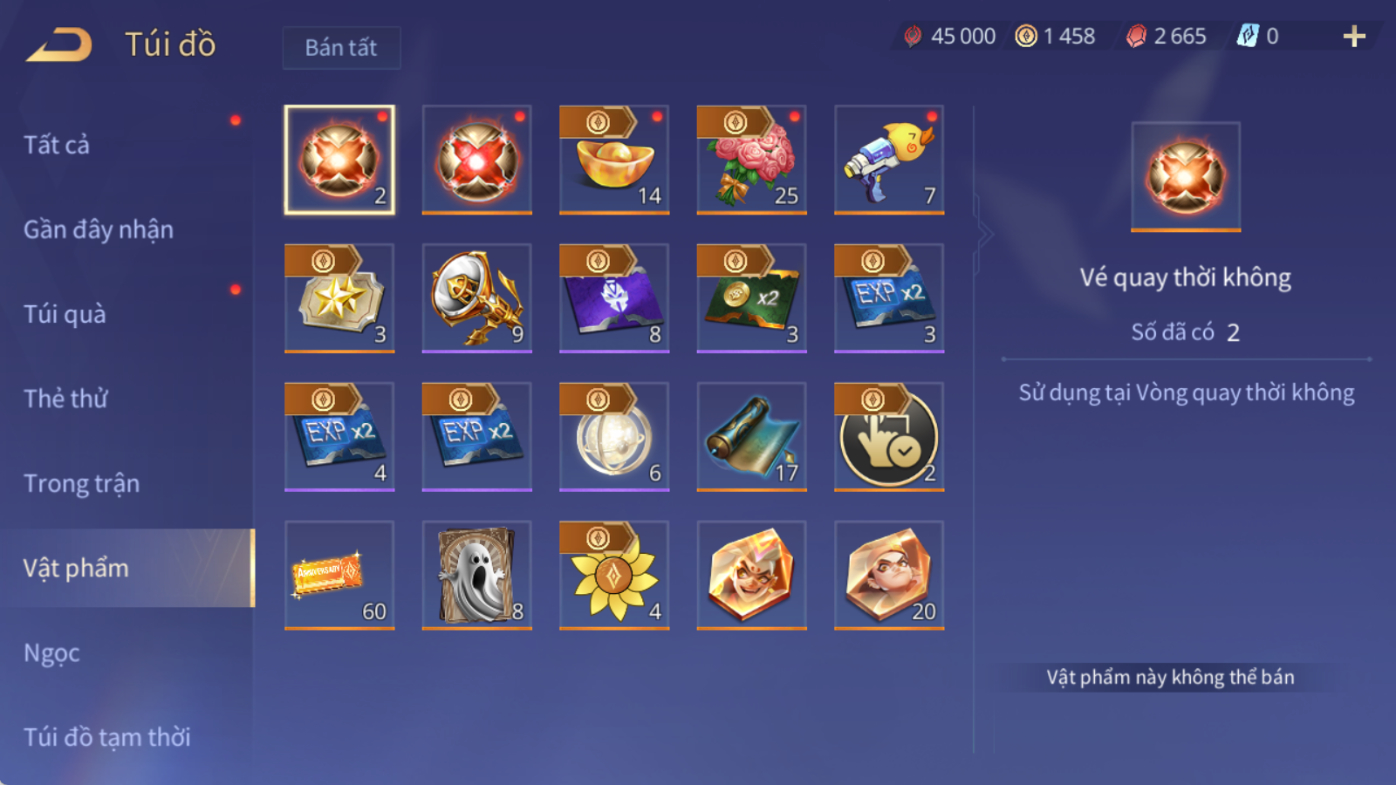Go back using the return arrow icon
Viewport: 1396px width, 785px height.
pyautogui.click(x=59, y=45)
